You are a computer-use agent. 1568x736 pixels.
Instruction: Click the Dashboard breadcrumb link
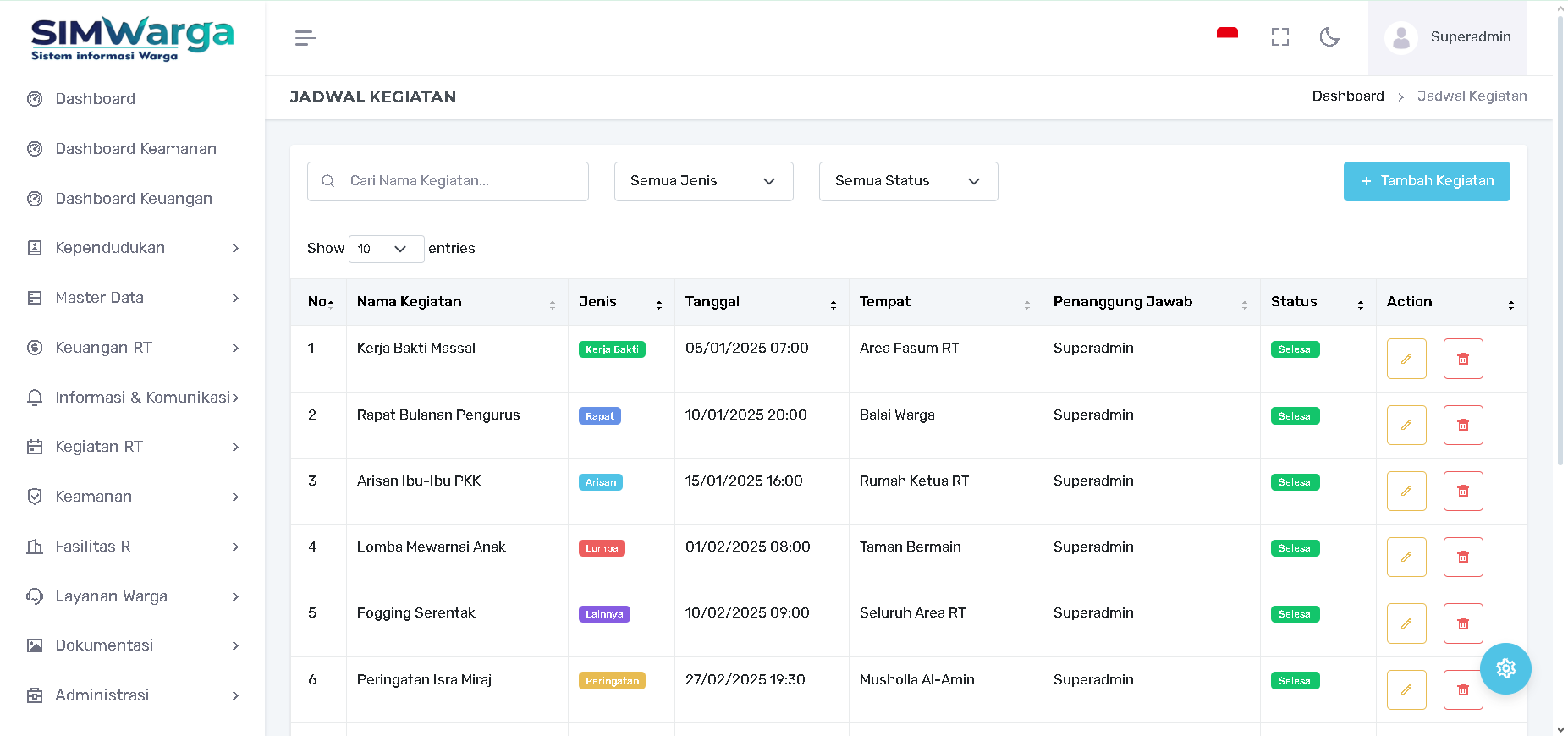[1348, 96]
